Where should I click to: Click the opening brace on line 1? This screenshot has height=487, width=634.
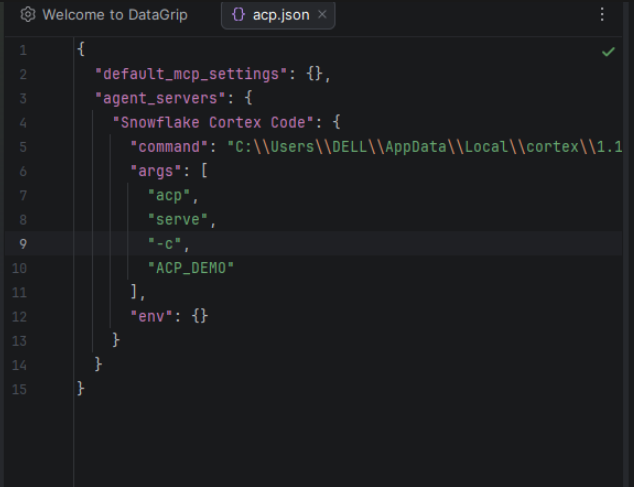[81, 49]
